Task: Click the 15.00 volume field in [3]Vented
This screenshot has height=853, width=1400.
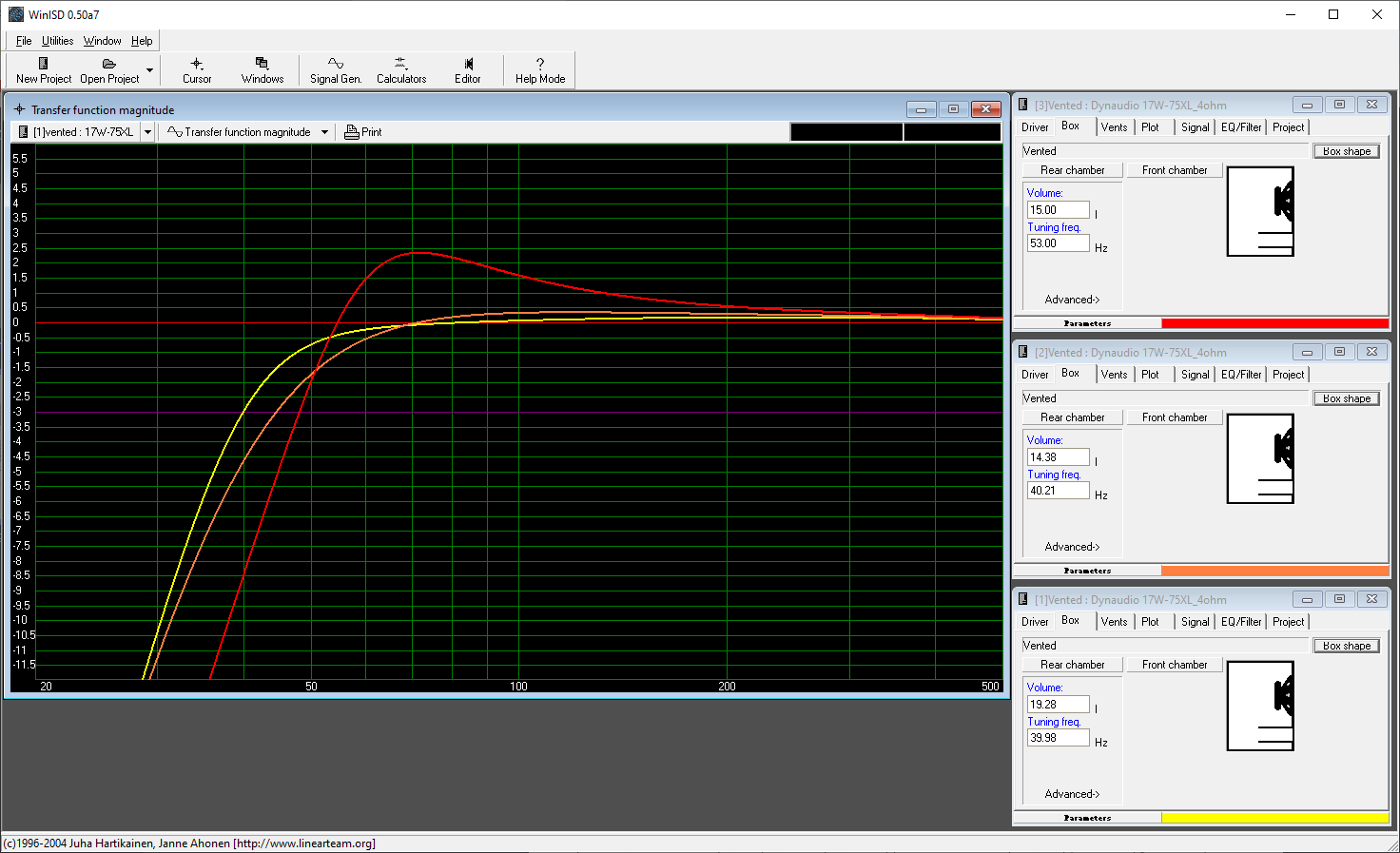Action: 1058,210
